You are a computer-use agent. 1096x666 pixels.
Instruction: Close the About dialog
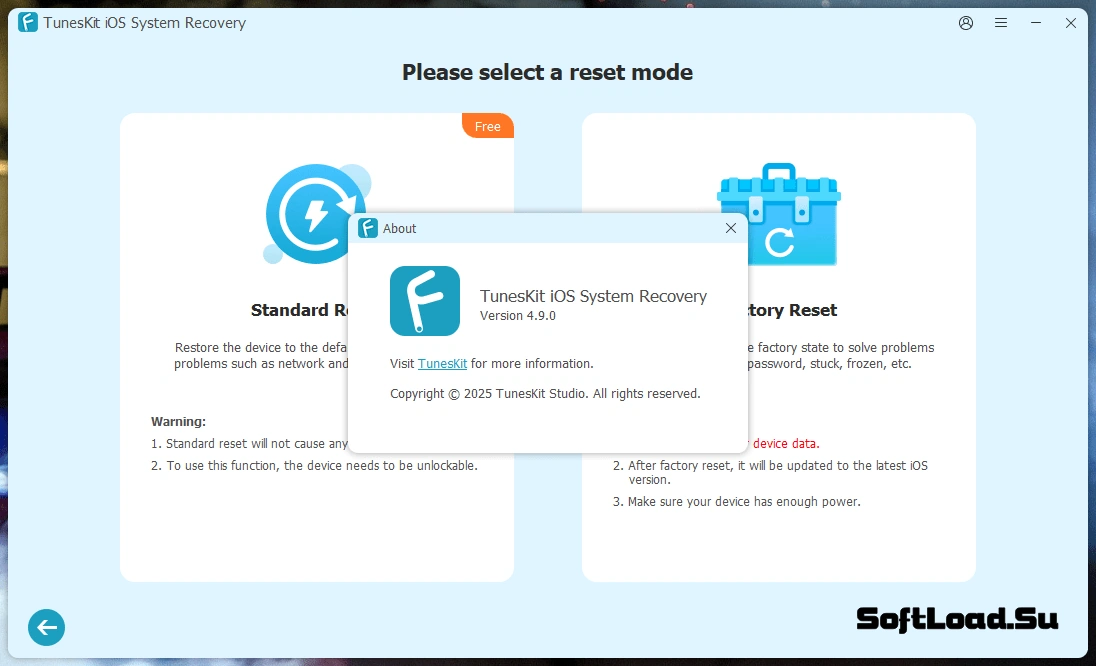coord(730,228)
